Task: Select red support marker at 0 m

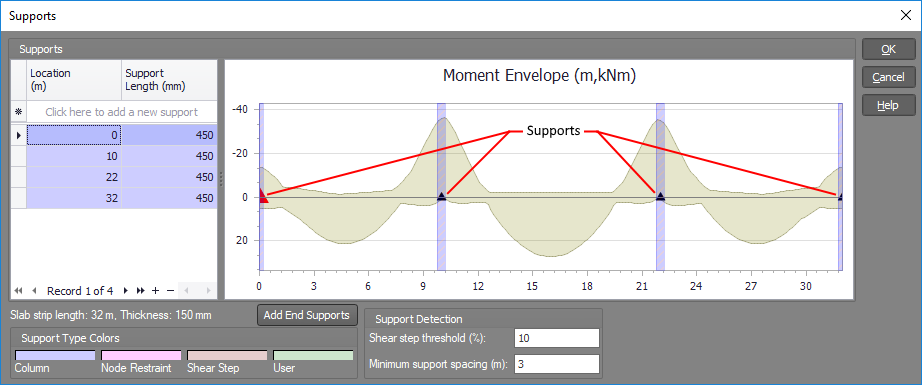Action: pos(263,197)
